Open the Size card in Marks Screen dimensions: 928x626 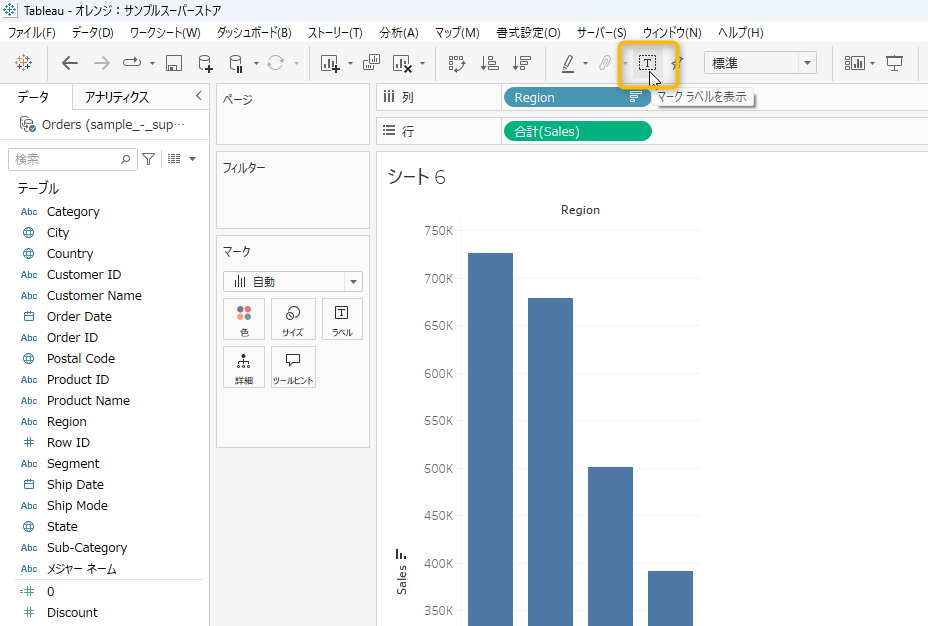point(293,319)
